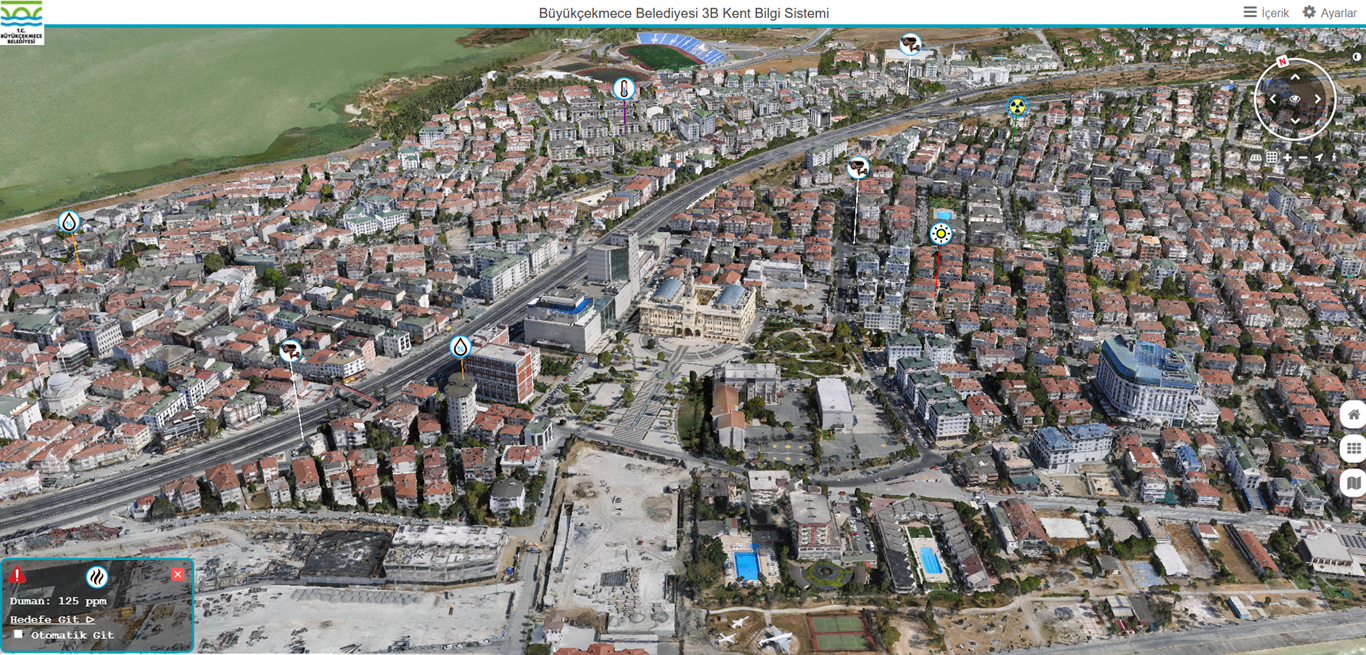Select the water drop marker by the round tower

[x=460, y=347]
